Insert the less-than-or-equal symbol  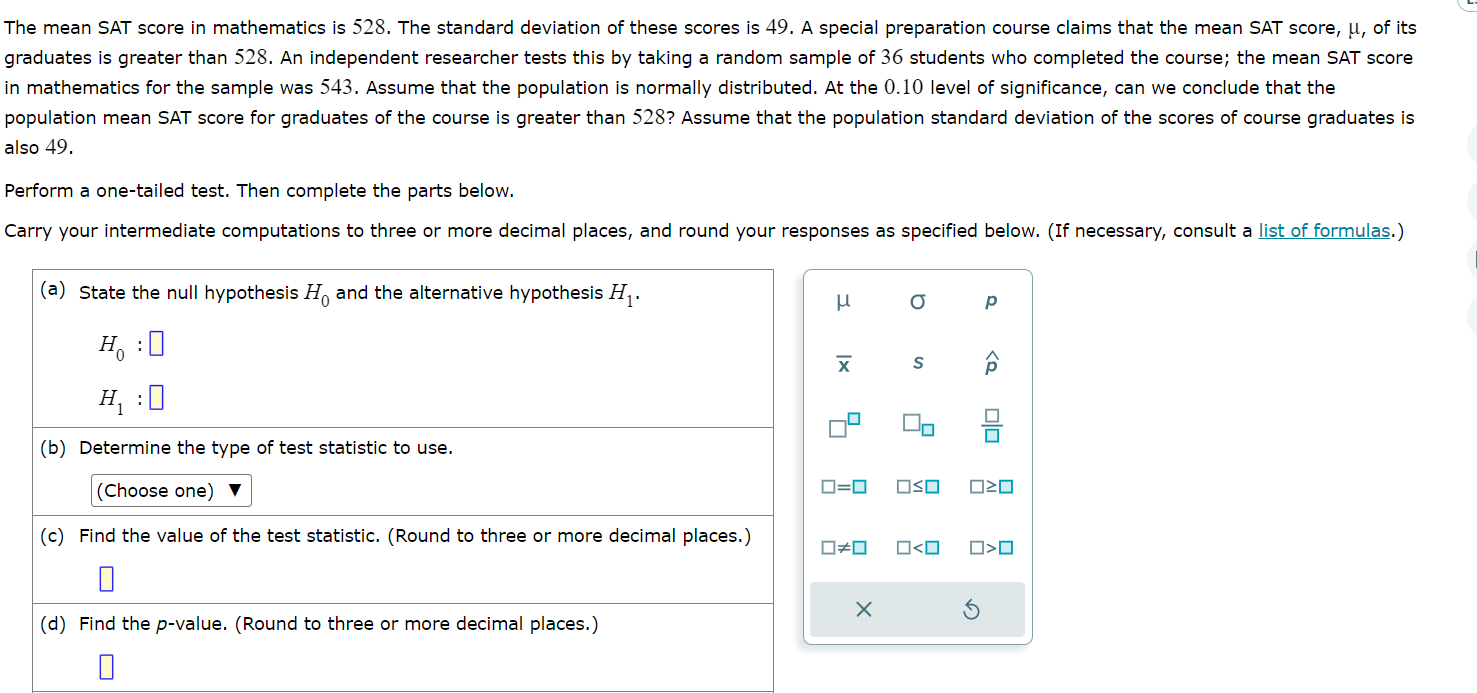pyautogui.click(x=917, y=487)
